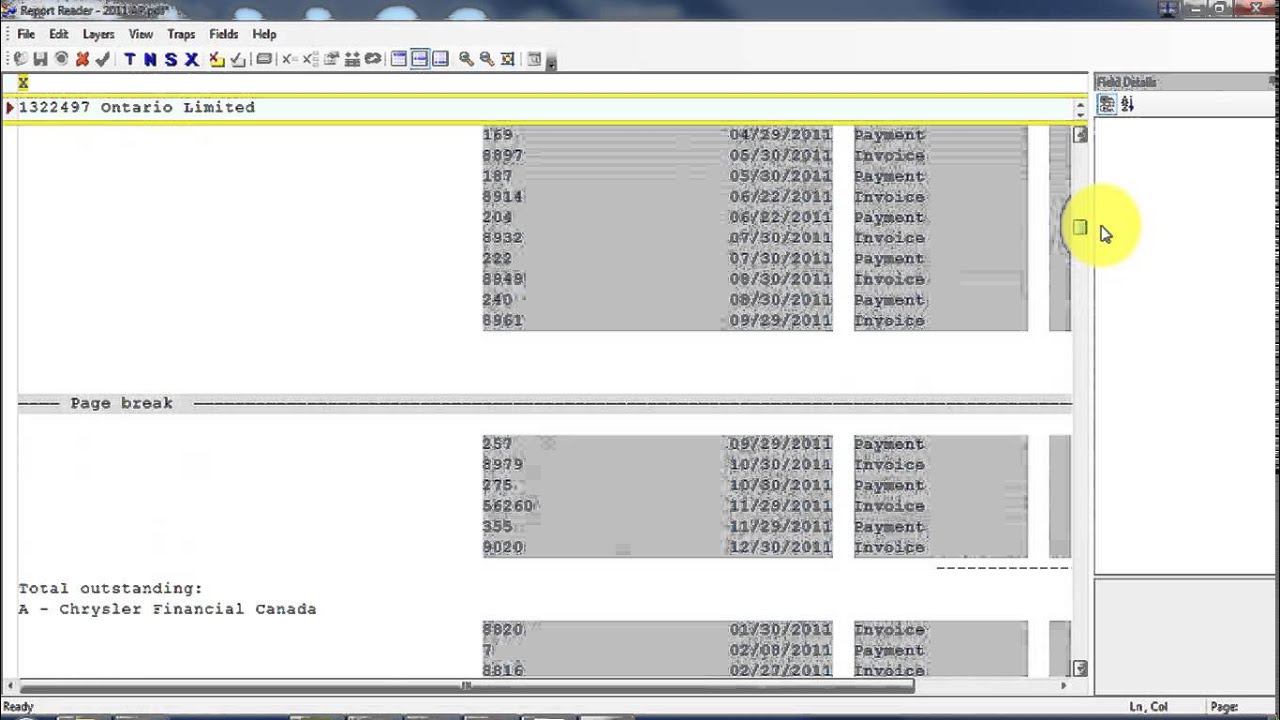The width and height of the screenshot is (1280, 720).
Task: Click the checkmark verify icon
Action: [102, 59]
